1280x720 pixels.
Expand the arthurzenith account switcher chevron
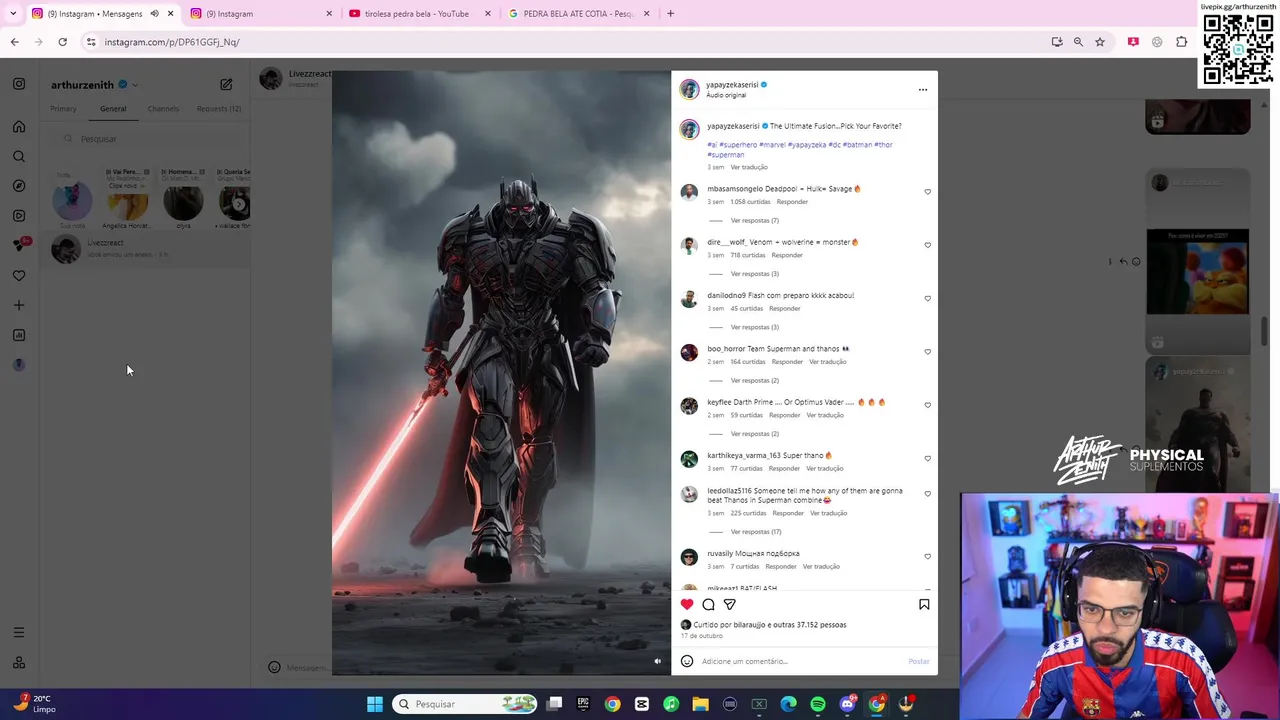[x=135, y=85]
